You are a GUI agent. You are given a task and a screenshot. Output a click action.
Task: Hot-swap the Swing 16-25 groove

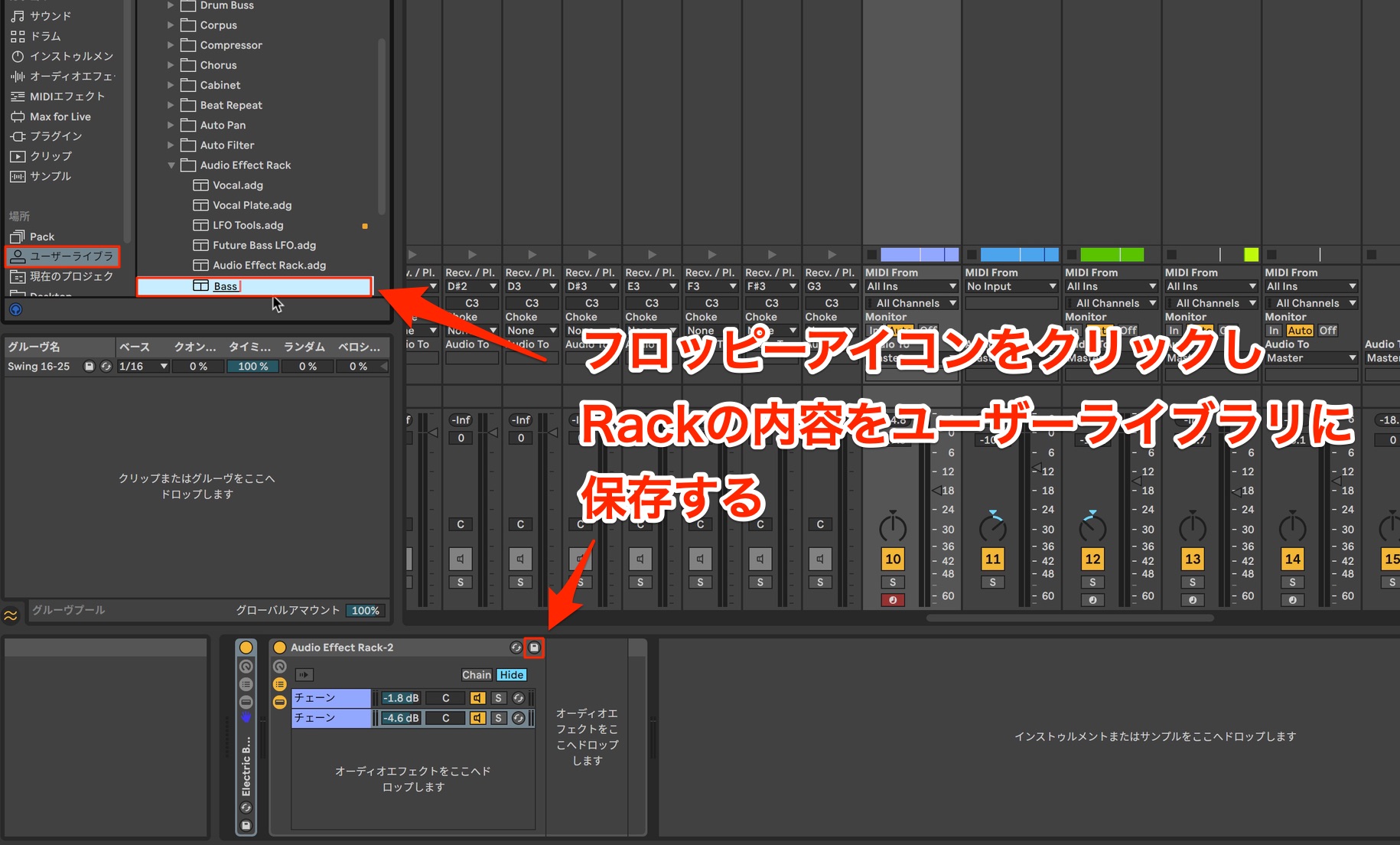tap(106, 367)
